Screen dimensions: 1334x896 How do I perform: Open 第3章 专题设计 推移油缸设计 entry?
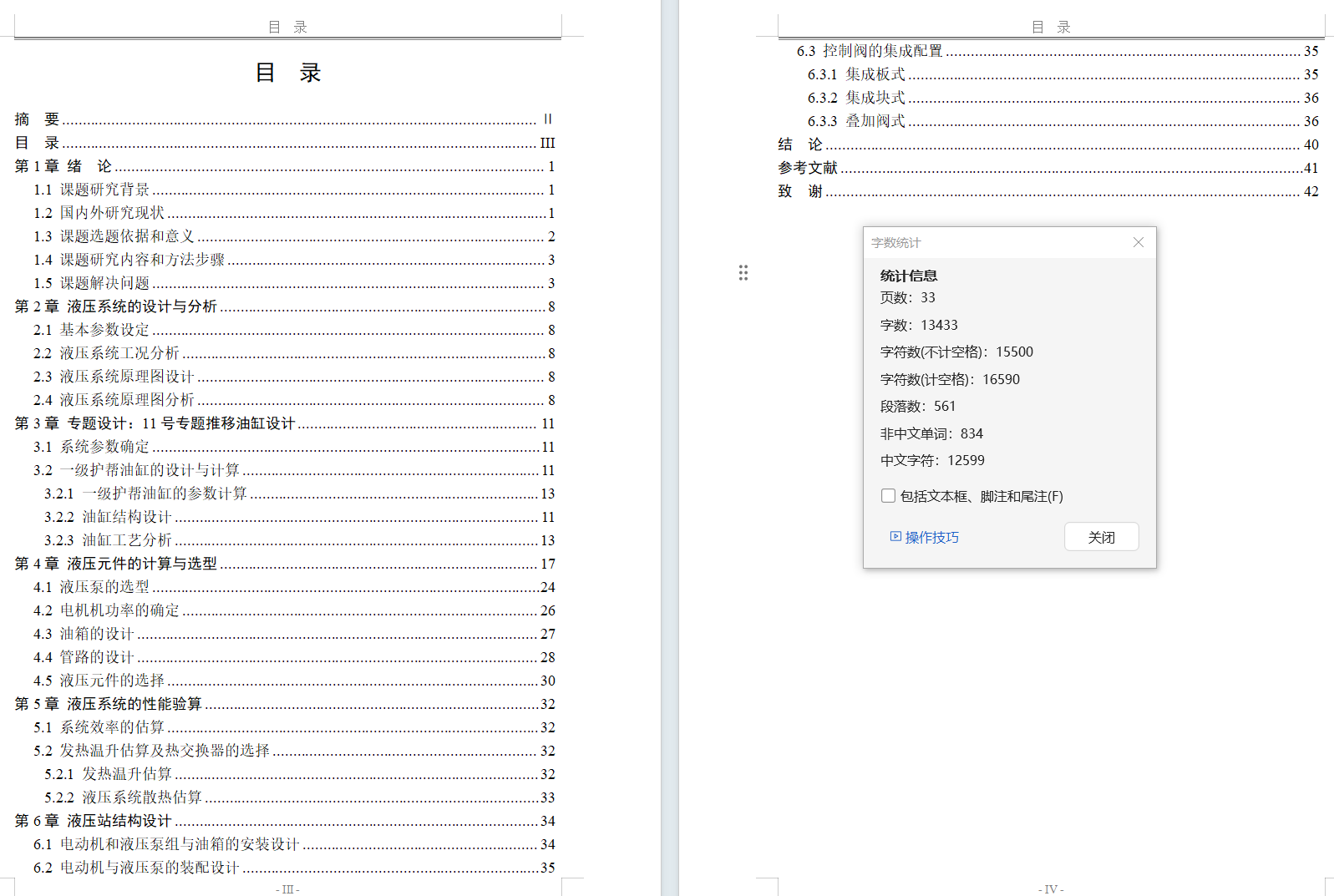point(285,423)
